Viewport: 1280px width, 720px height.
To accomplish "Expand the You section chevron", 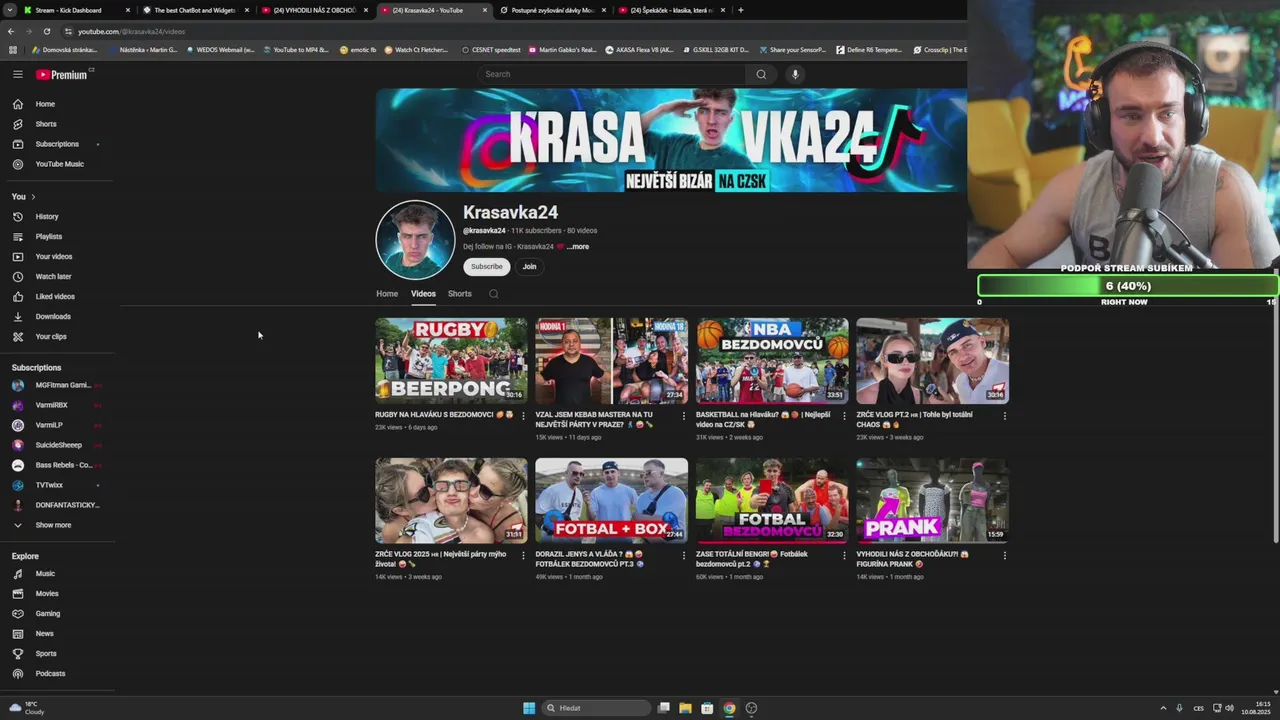I will (x=33, y=197).
